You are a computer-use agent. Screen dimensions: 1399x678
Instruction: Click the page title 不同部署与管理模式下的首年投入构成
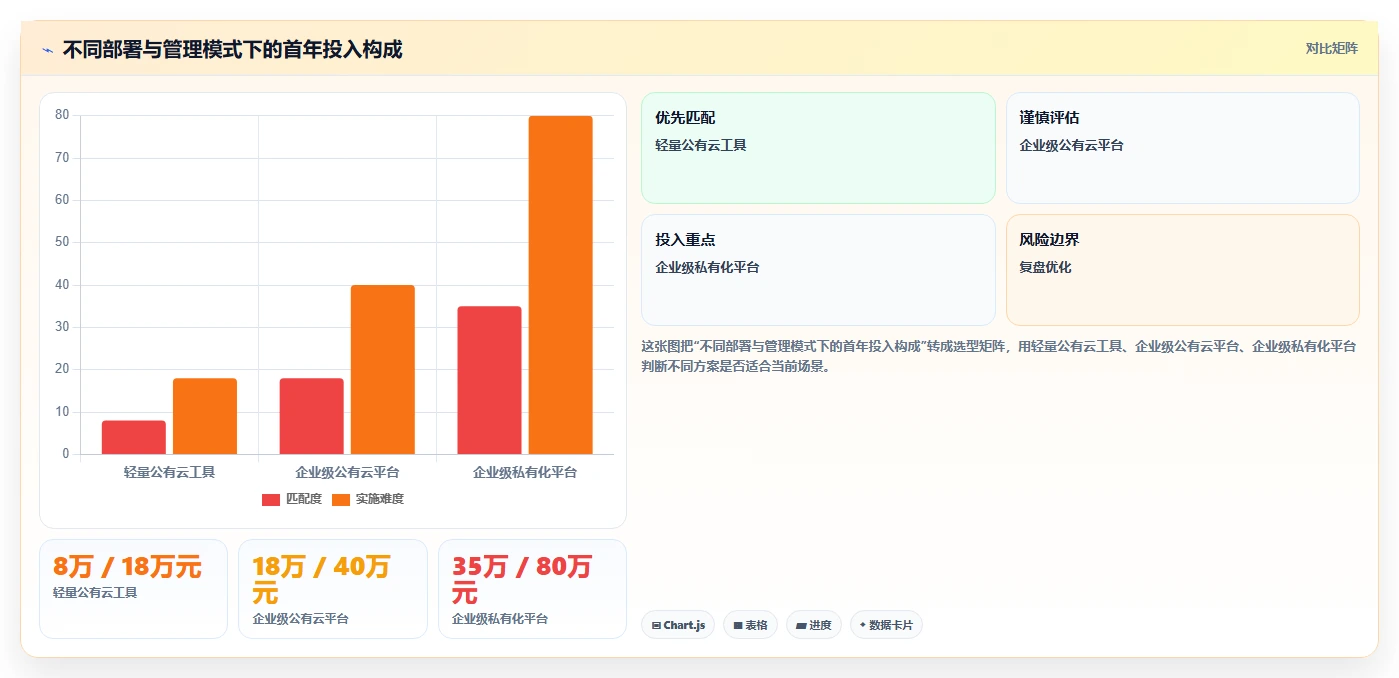tap(232, 50)
